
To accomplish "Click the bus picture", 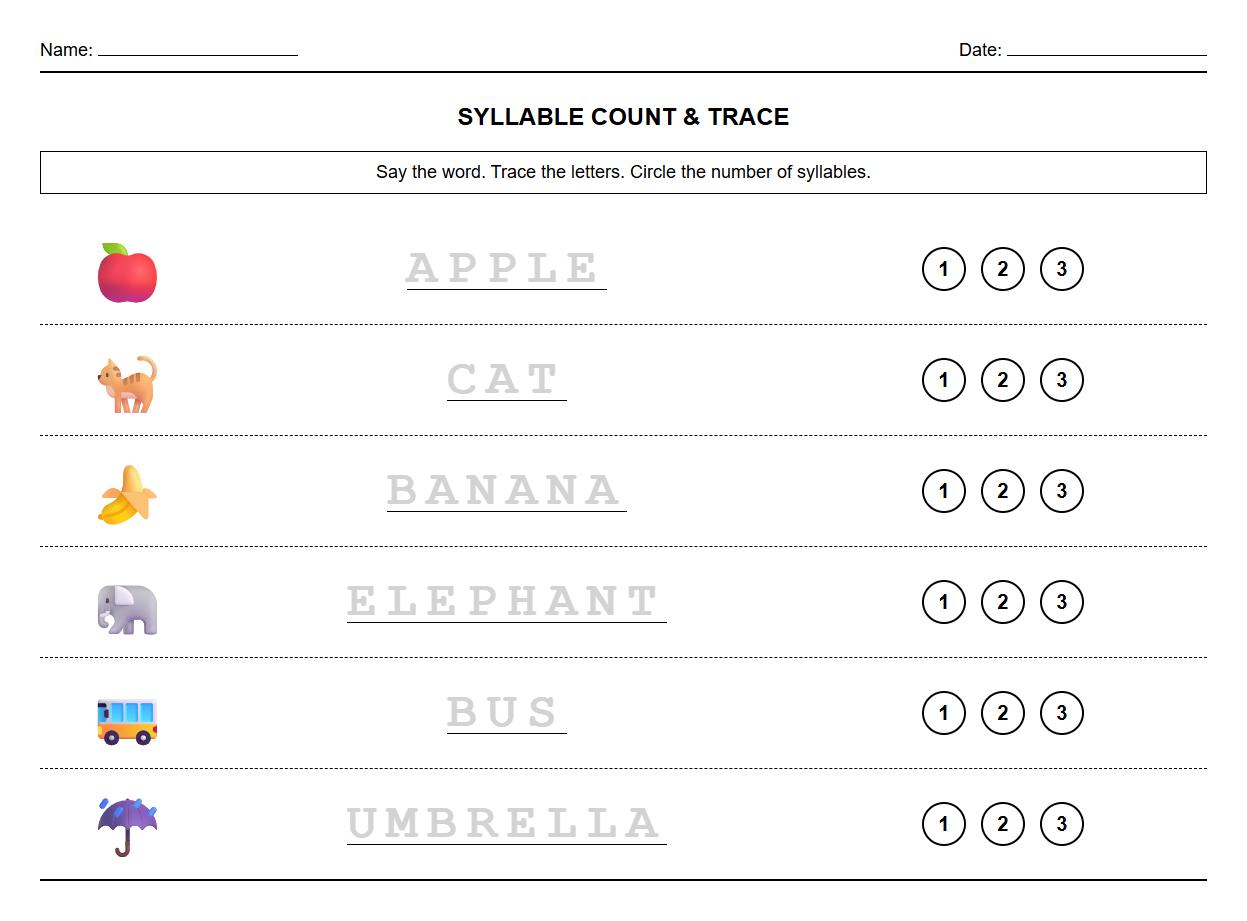I will tap(127, 720).
